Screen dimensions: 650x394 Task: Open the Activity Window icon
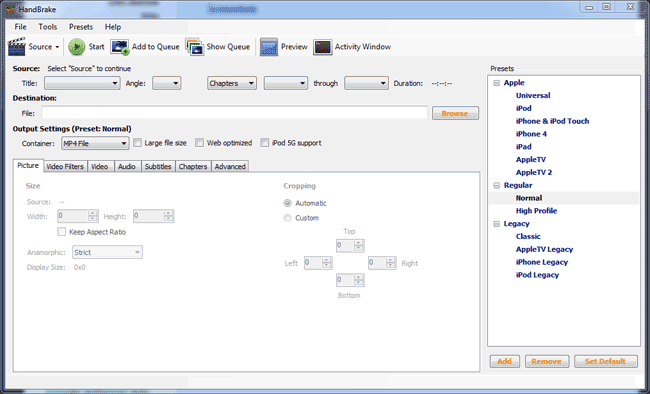pyautogui.click(x=323, y=47)
